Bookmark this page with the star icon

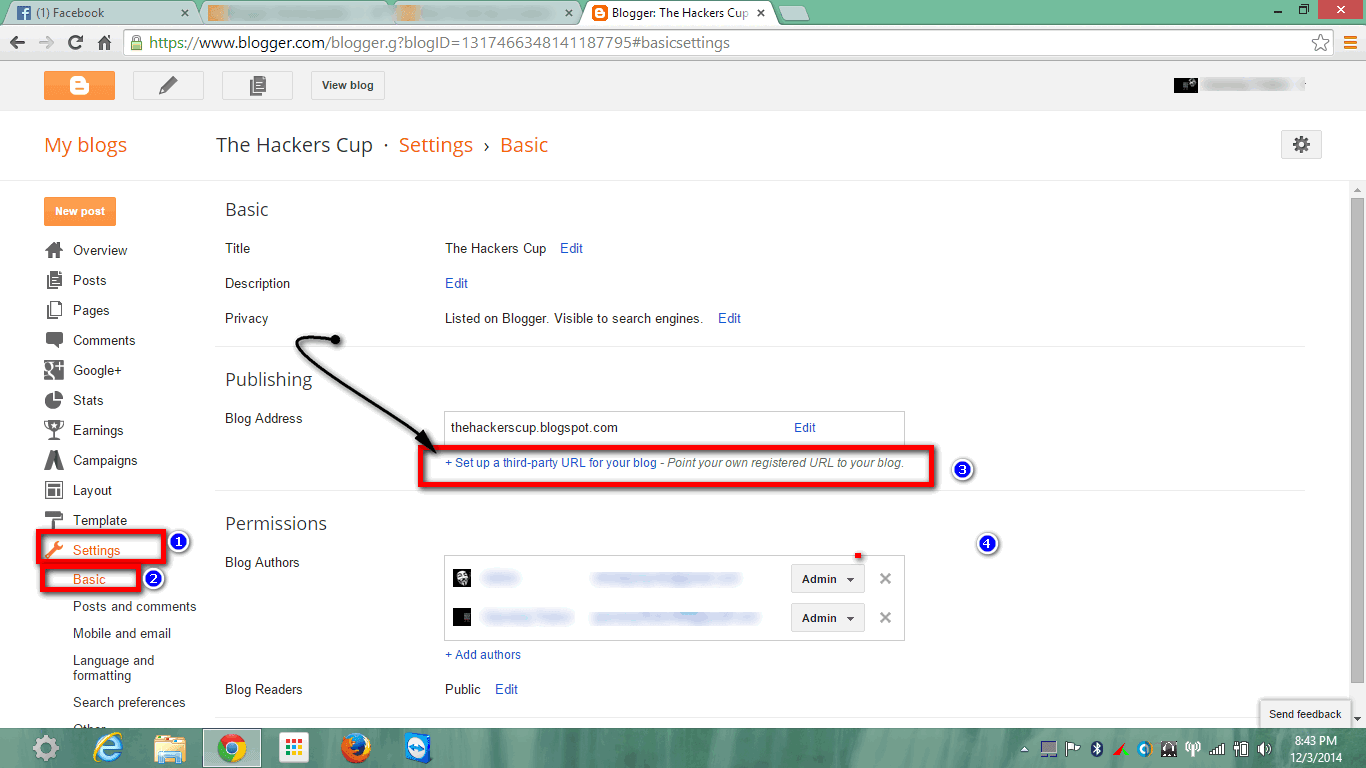pos(1320,43)
